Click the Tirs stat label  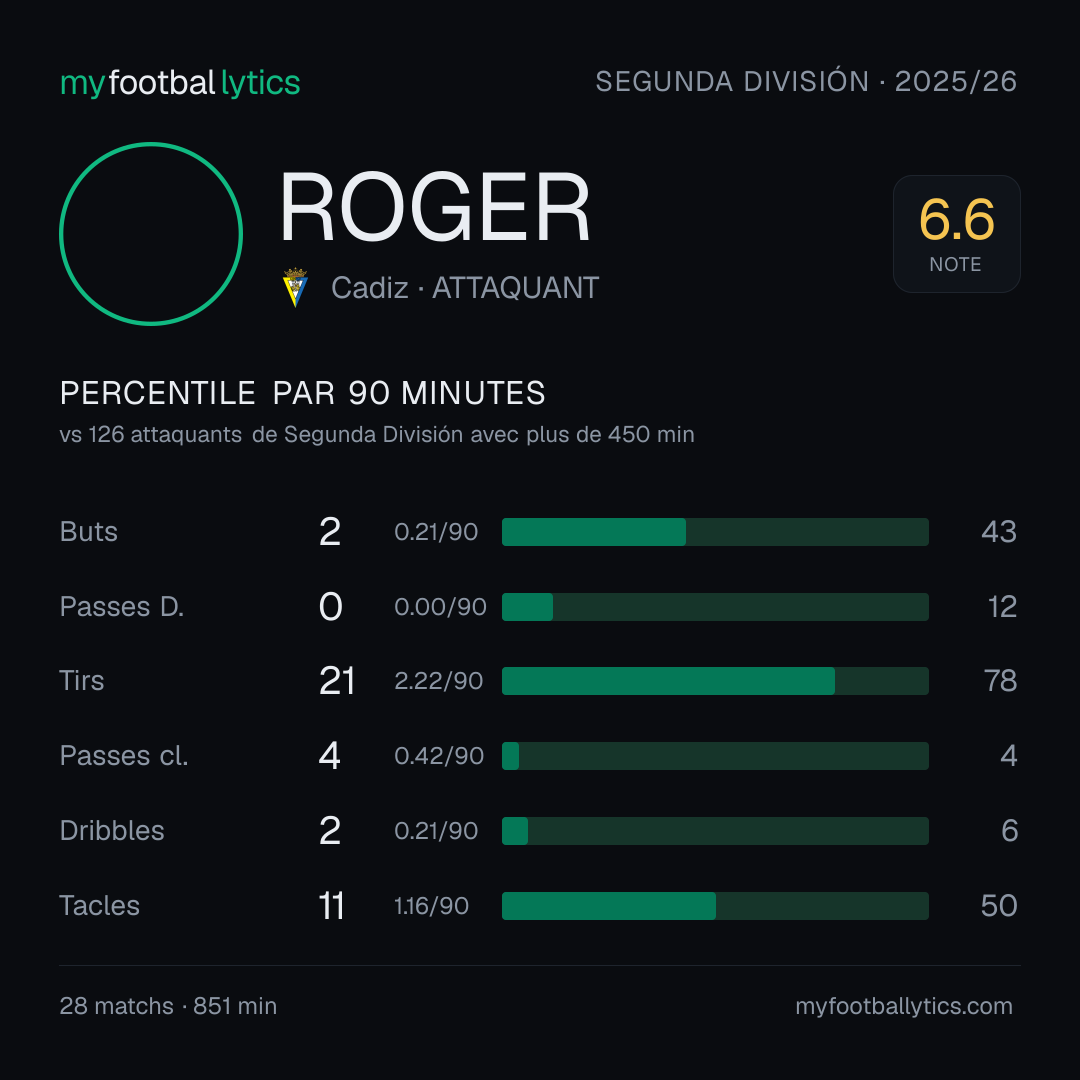pyautogui.click(x=82, y=681)
